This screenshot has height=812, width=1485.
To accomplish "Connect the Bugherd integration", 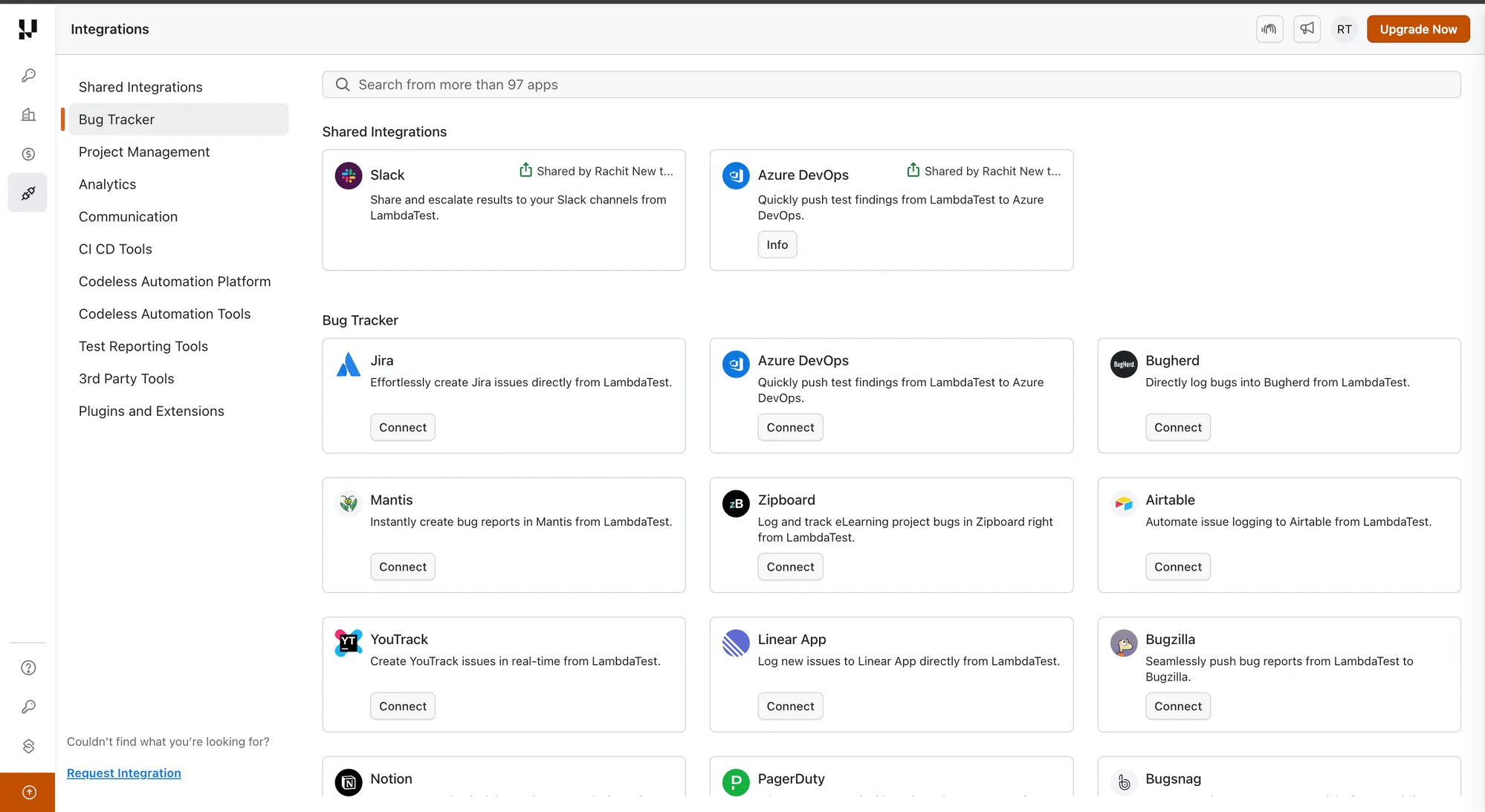I will 1178,428.
